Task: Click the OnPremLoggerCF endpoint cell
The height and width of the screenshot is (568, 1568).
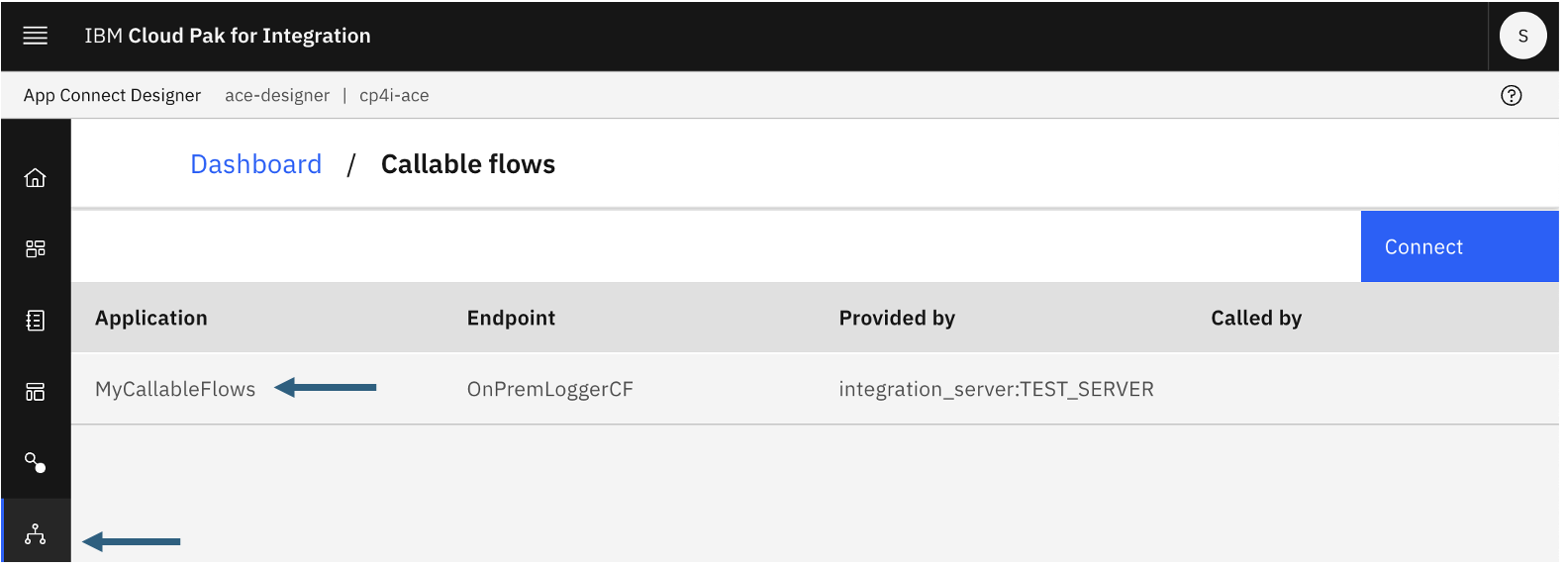Action: point(549,389)
